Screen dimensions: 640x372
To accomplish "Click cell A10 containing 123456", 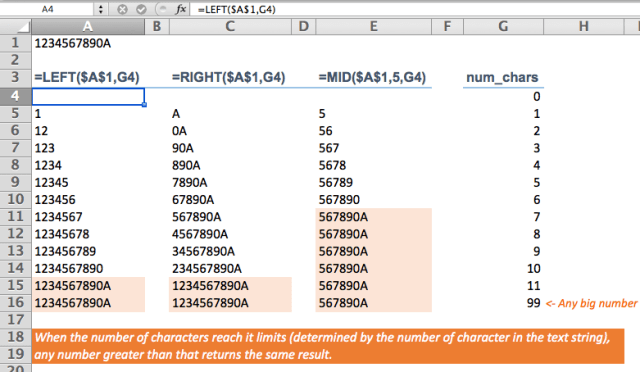I will (88, 199).
